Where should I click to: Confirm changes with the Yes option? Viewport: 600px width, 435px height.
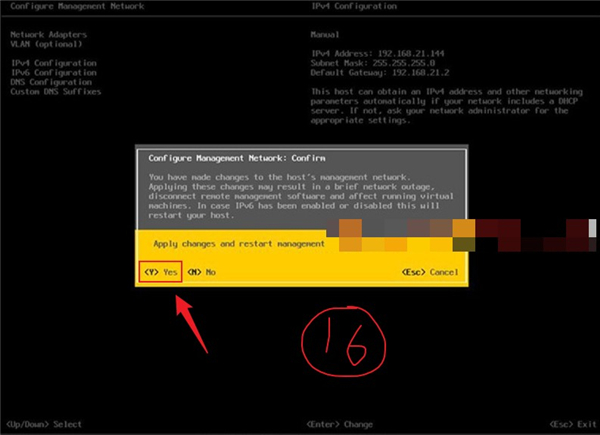(161, 272)
